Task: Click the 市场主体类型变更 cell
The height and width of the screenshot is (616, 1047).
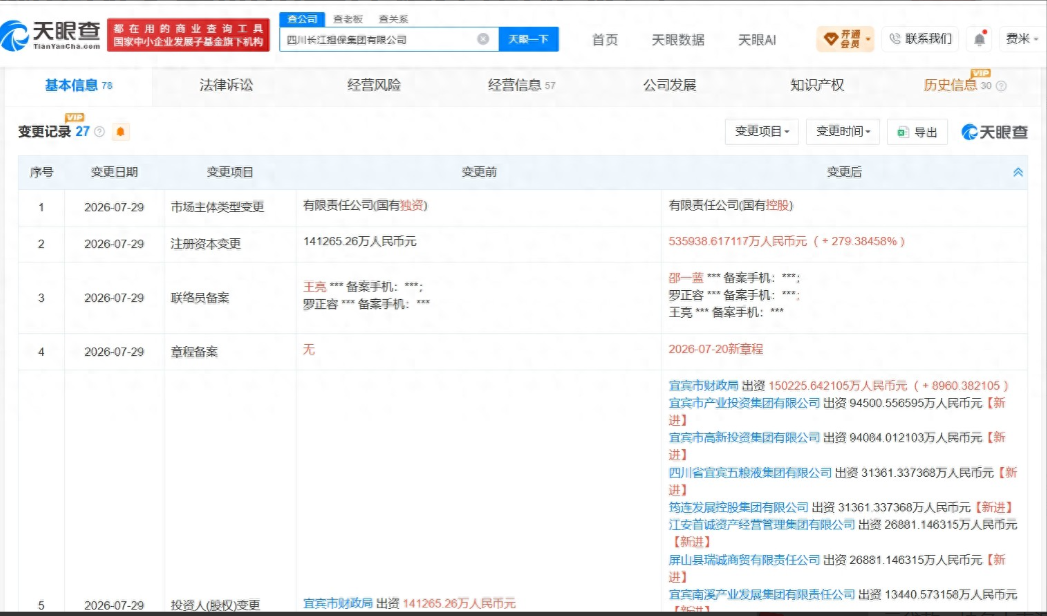Action: (218, 207)
